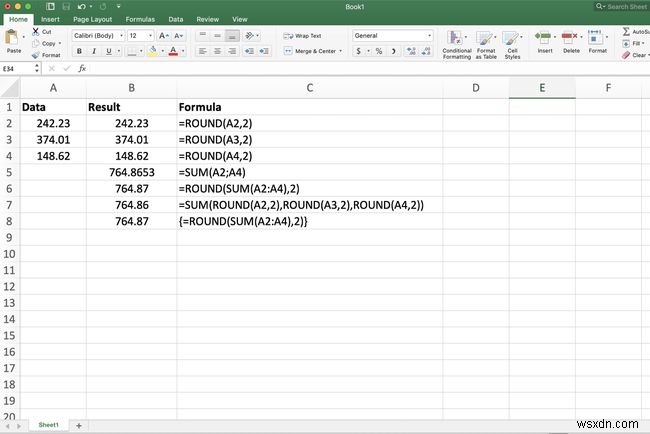
Task: Expand the font color dropdown arrow
Action: (183, 51)
